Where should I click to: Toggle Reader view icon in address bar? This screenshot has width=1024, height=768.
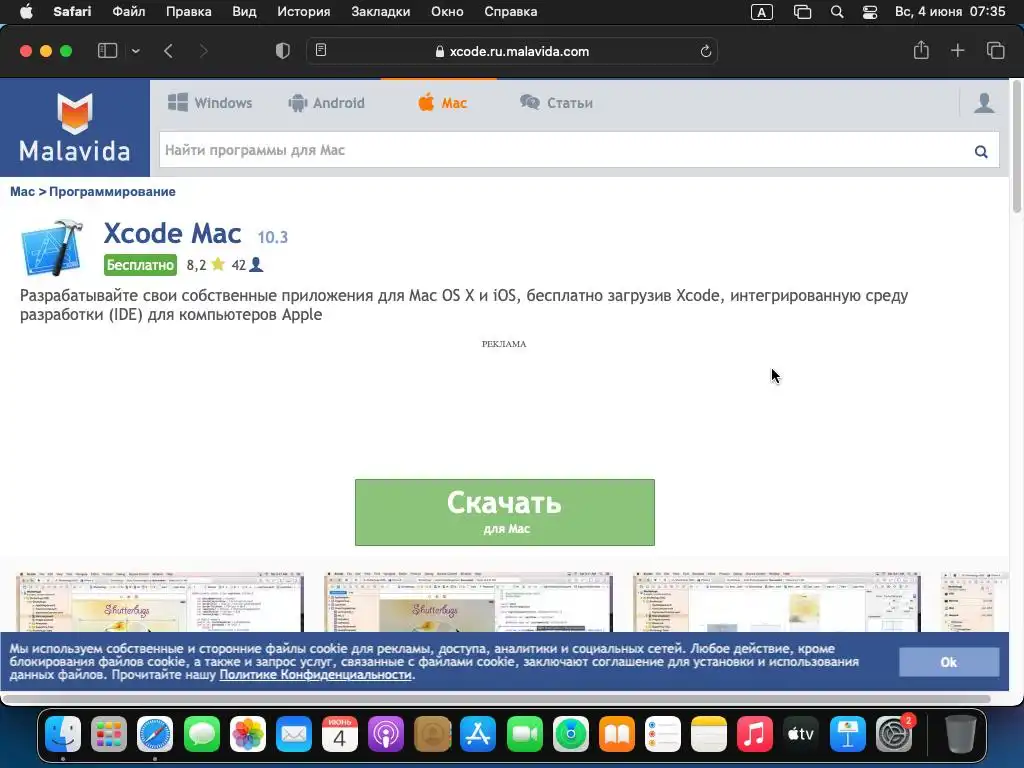pos(321,50)
